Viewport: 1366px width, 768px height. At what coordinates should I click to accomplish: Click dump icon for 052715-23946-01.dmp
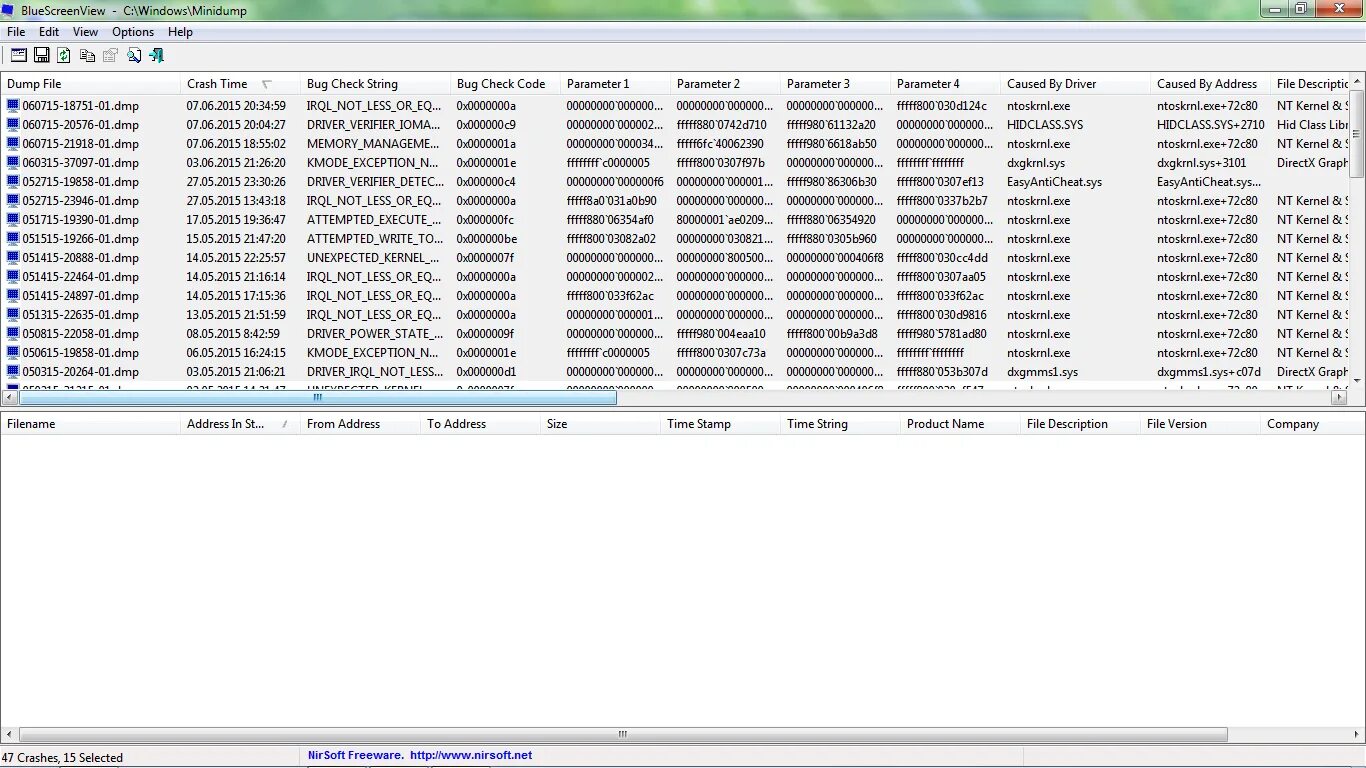(x=13, y=200)
